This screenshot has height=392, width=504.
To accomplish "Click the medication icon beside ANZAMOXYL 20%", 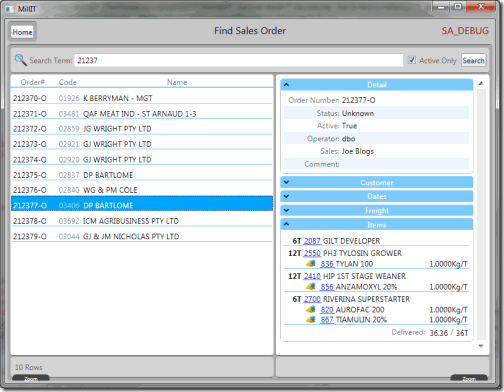I will click(311, 286).
